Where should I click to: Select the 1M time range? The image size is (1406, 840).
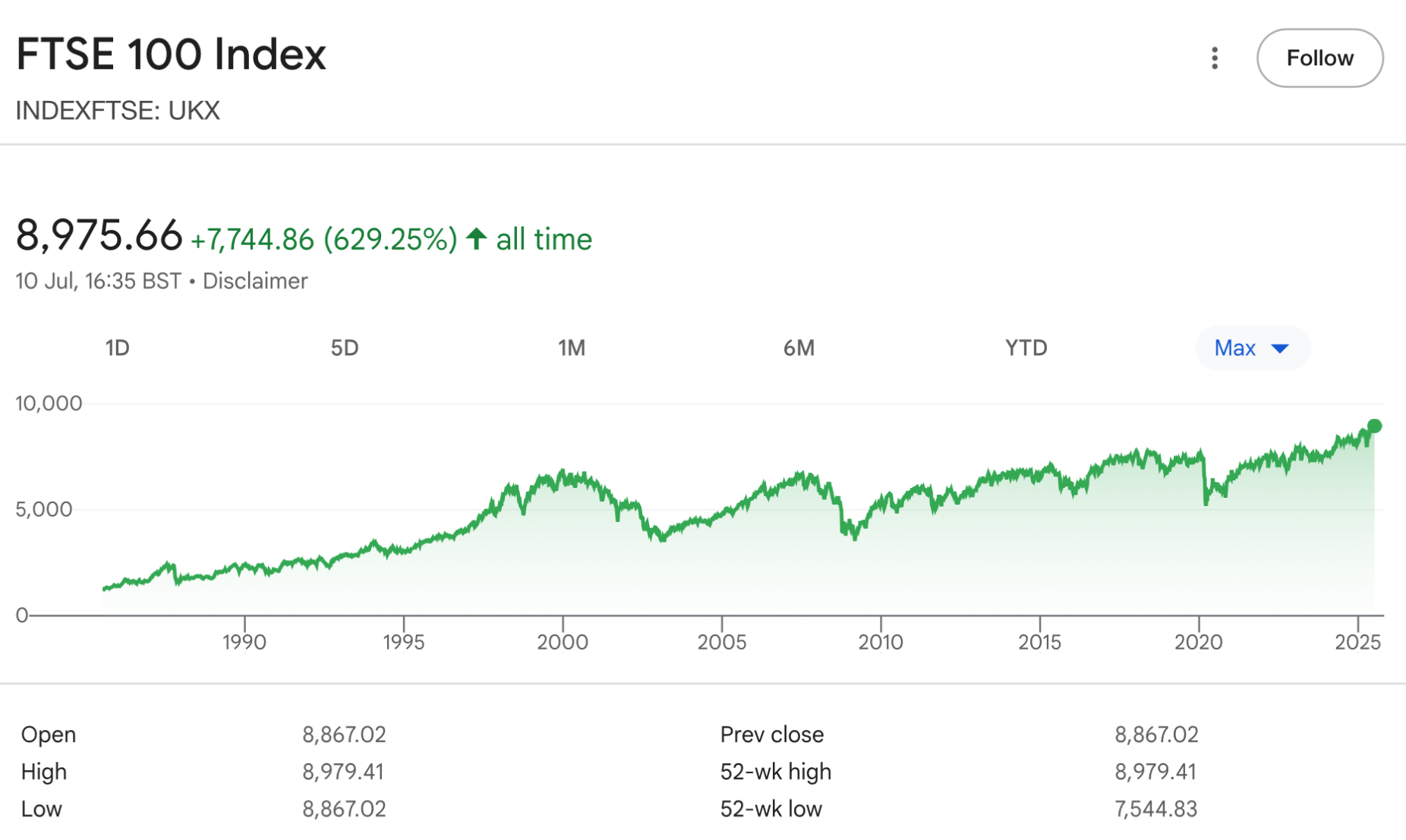572,348
